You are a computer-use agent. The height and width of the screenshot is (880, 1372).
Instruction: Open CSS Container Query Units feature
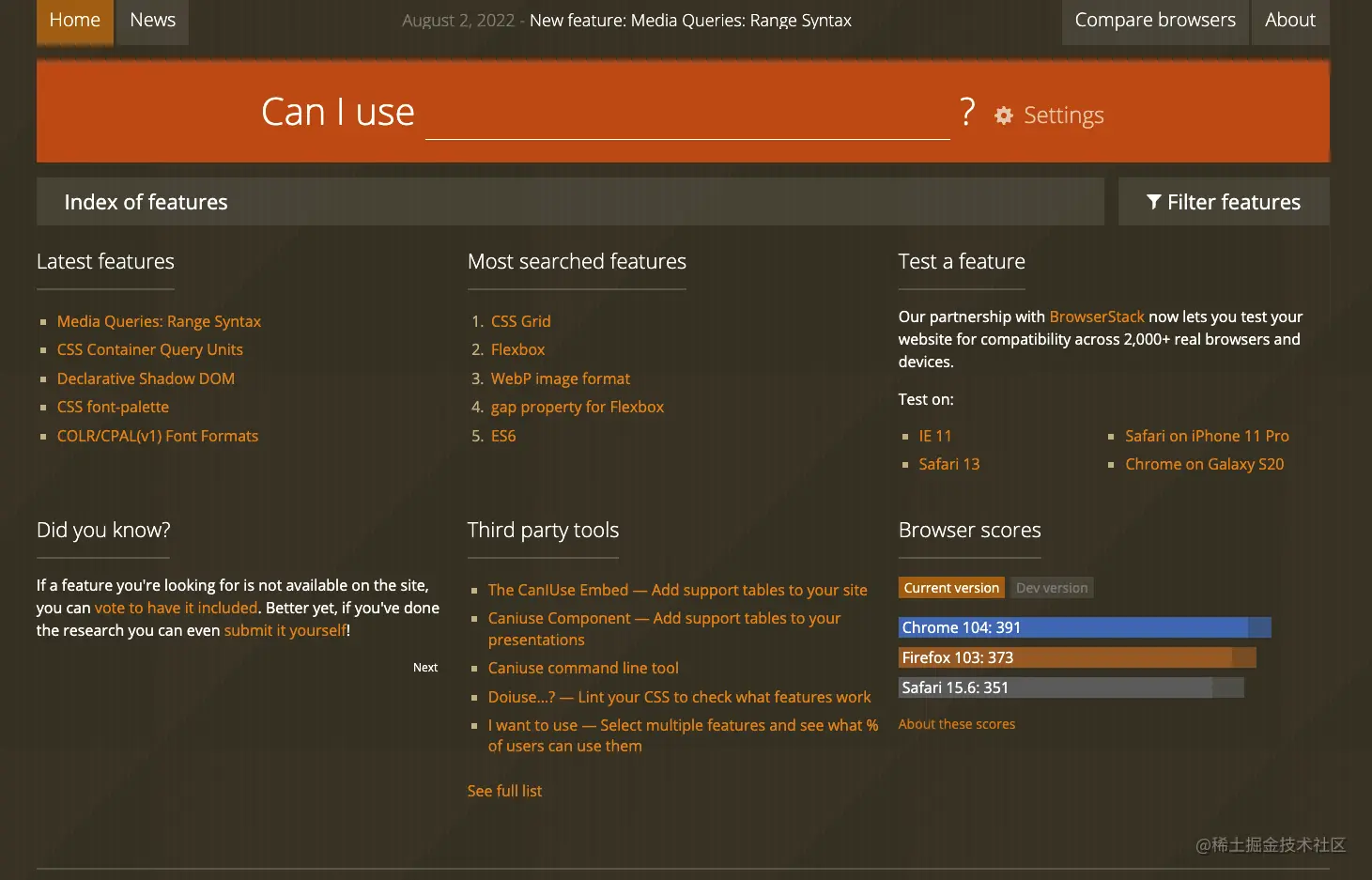(150, 349)
